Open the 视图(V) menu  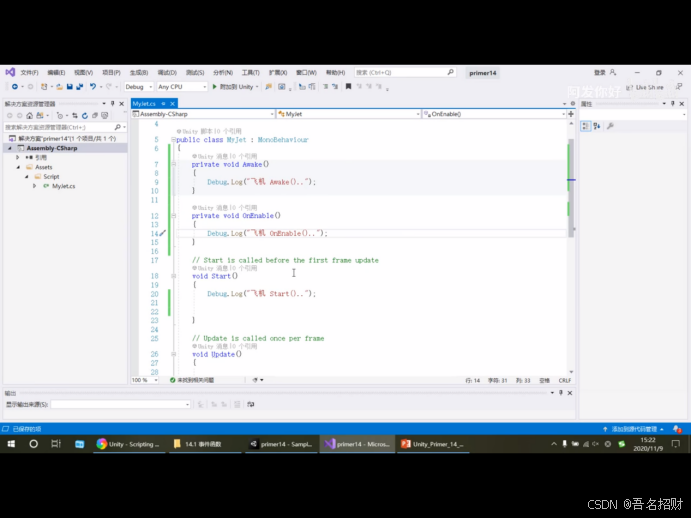coord(83,73)
